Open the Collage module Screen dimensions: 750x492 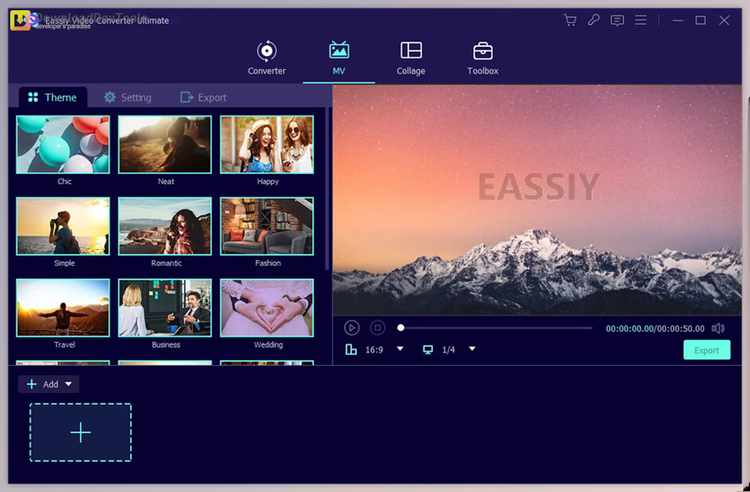(x=411, y=58)
